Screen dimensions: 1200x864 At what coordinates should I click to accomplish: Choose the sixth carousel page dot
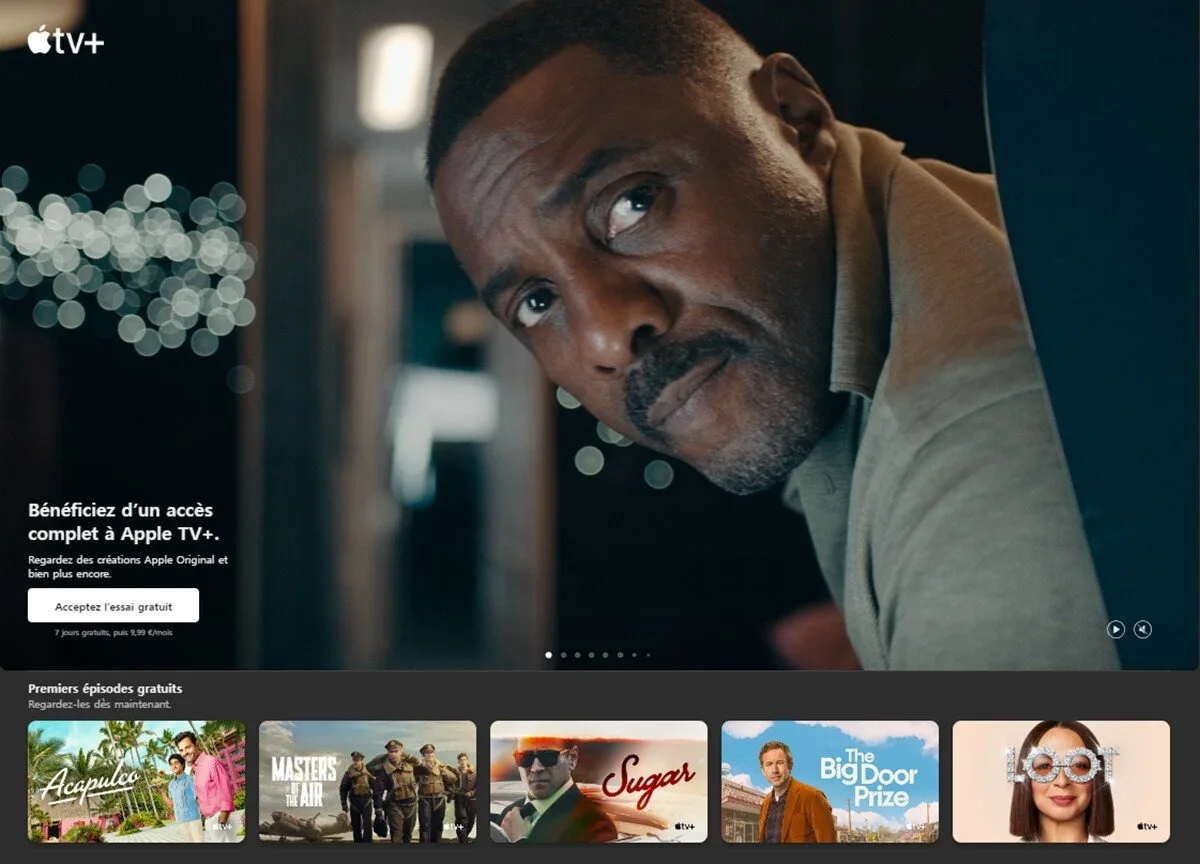coord(619,655)
